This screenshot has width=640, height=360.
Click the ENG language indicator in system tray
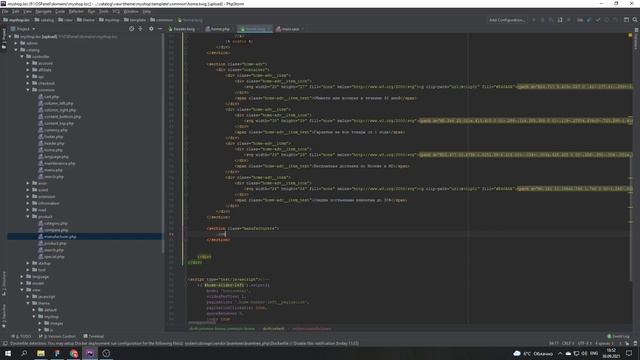[594, 353]
